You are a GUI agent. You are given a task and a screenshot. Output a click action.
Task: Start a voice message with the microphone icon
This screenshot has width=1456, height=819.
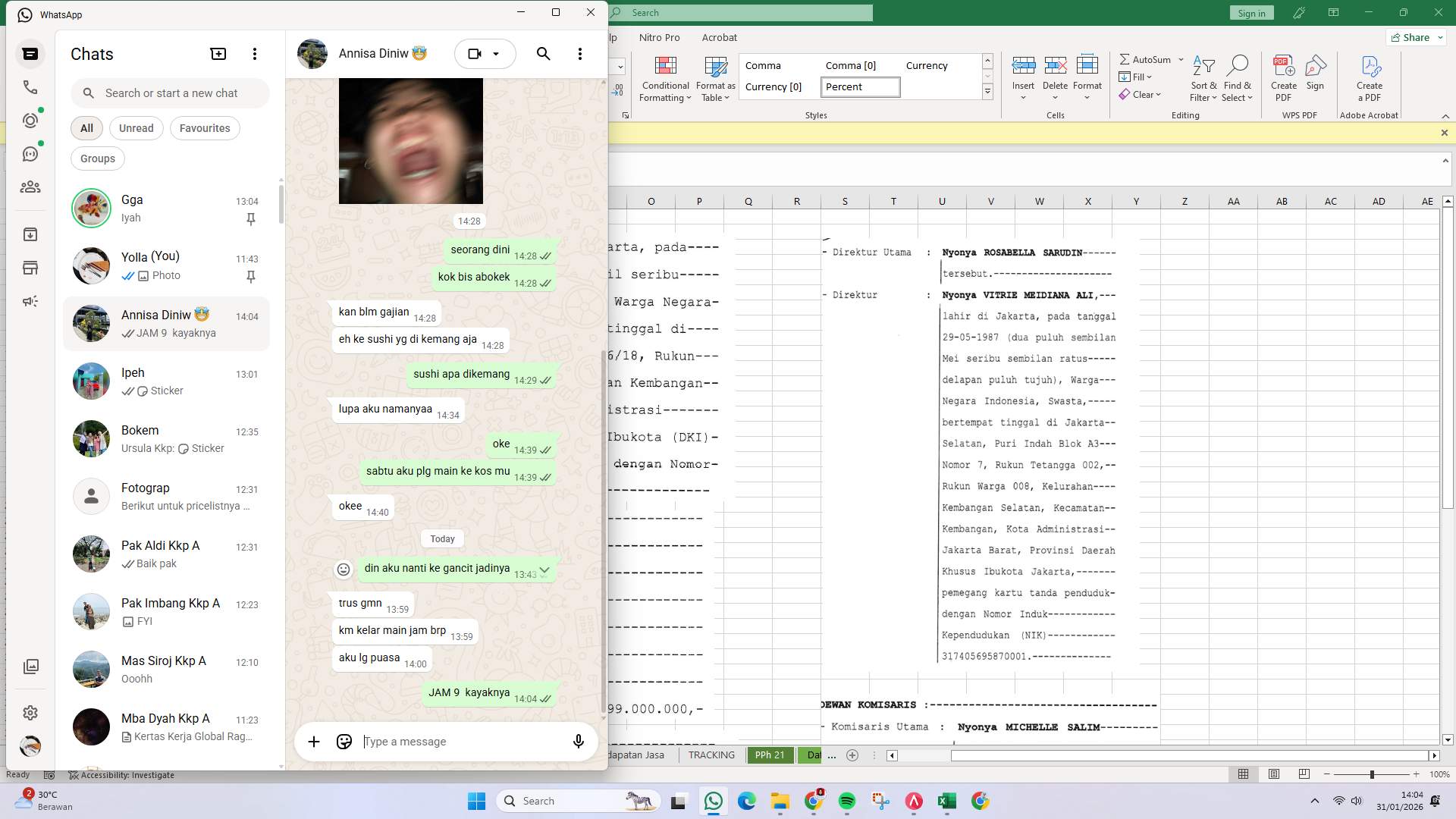tap(578, 741)
